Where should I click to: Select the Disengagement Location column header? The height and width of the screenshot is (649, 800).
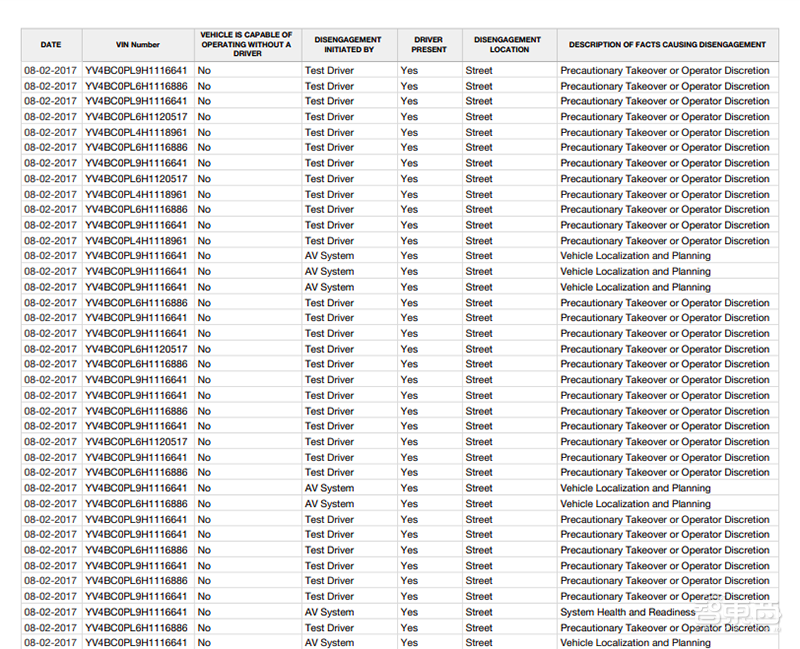coord(509,45)
